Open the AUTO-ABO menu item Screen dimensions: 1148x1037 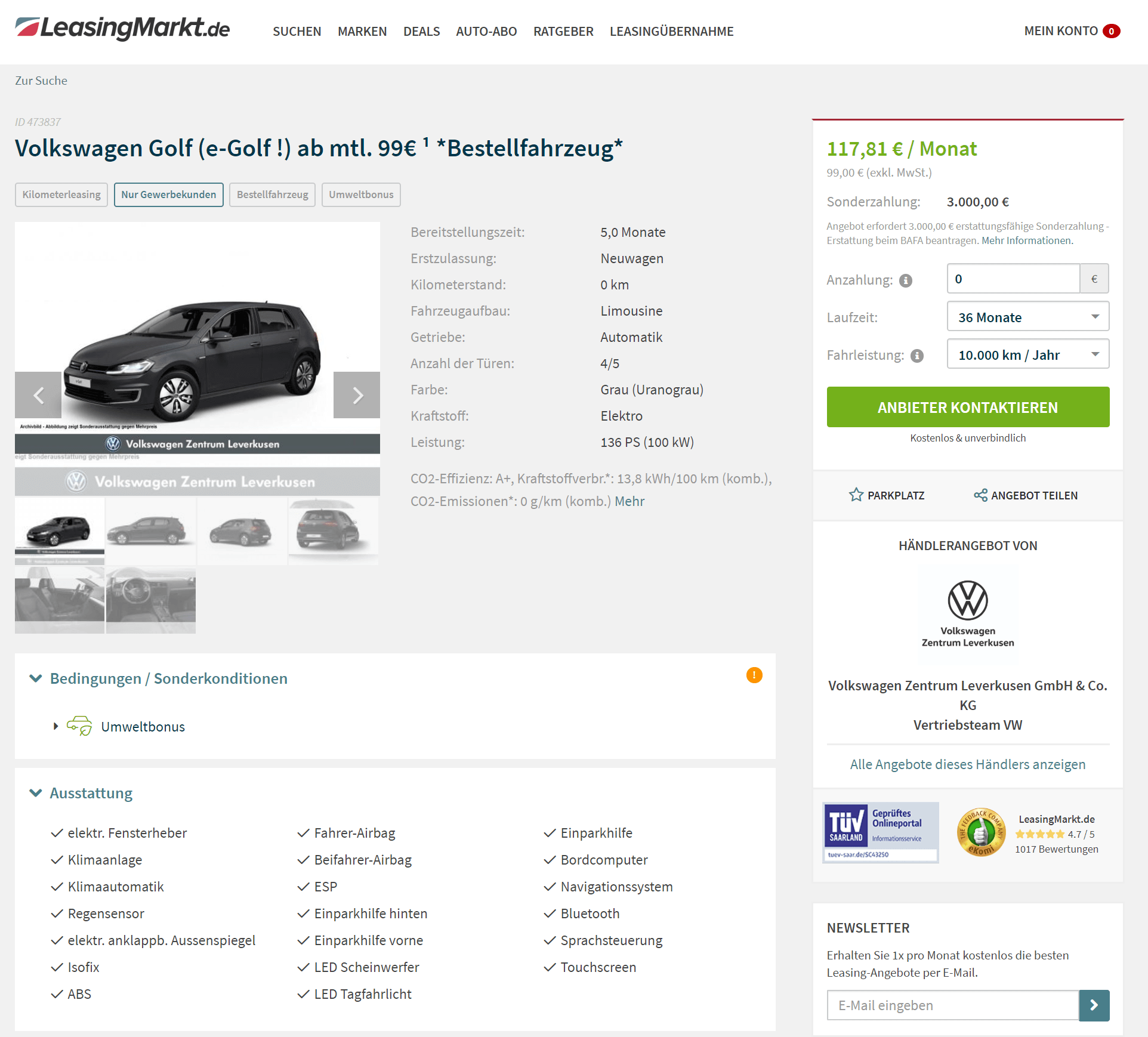point(486,31)
